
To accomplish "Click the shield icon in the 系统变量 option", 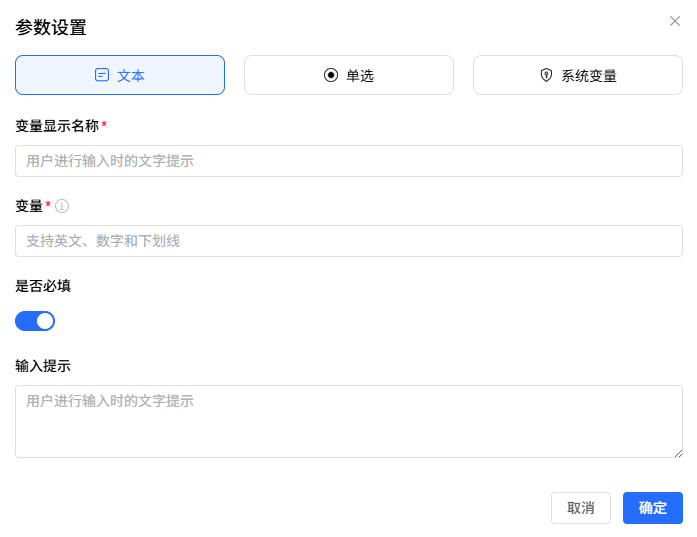I will pyautogui.click(x=546, y=75).
